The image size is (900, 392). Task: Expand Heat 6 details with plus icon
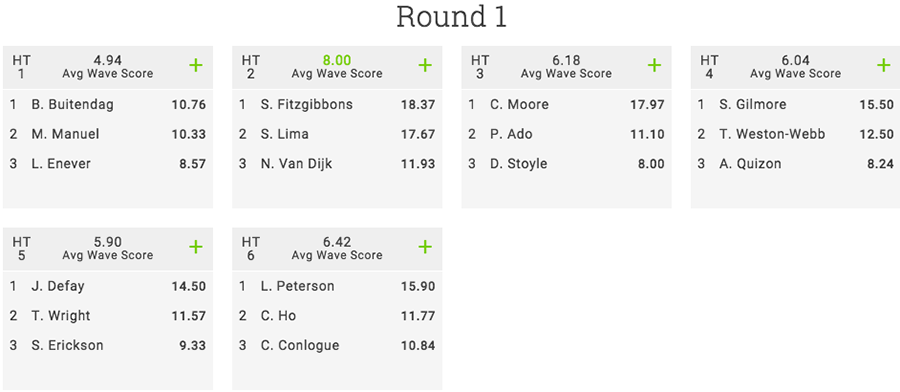click(425, 247)
